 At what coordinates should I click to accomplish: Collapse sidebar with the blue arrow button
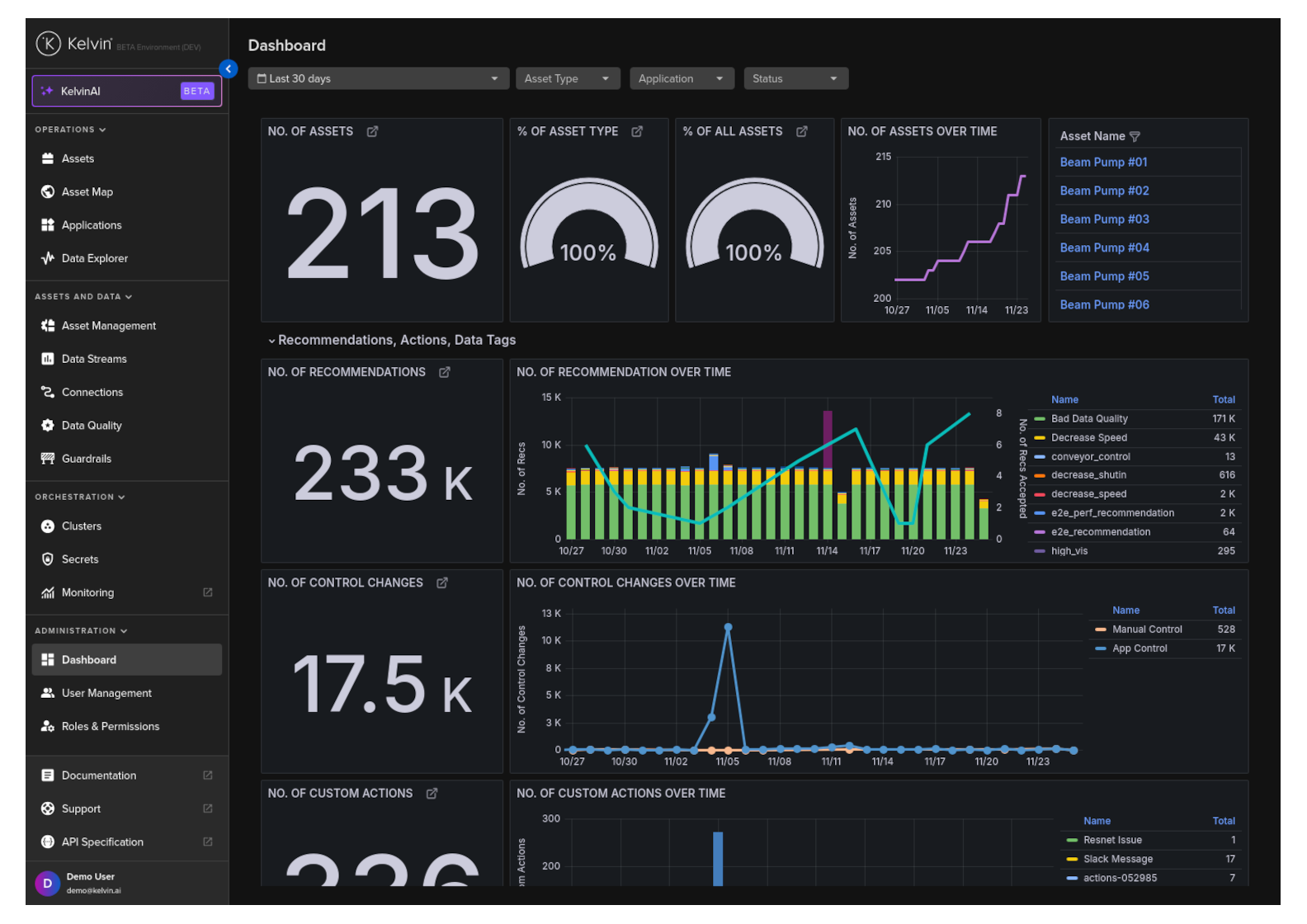229,69
